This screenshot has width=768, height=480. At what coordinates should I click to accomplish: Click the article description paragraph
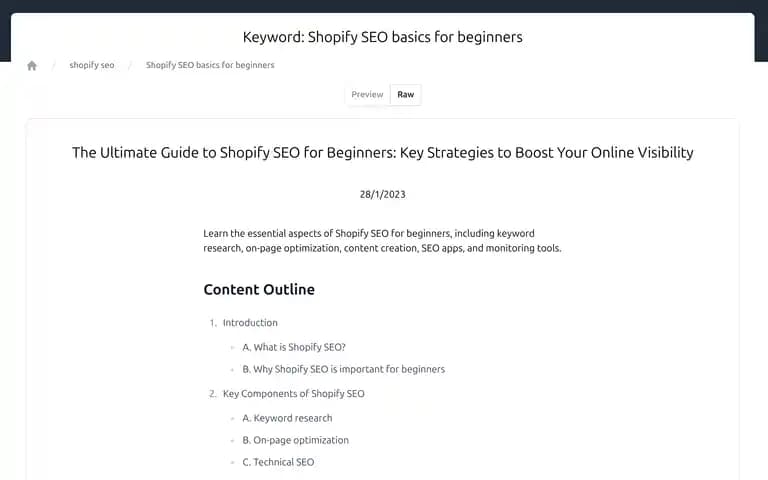coord(383,241)
